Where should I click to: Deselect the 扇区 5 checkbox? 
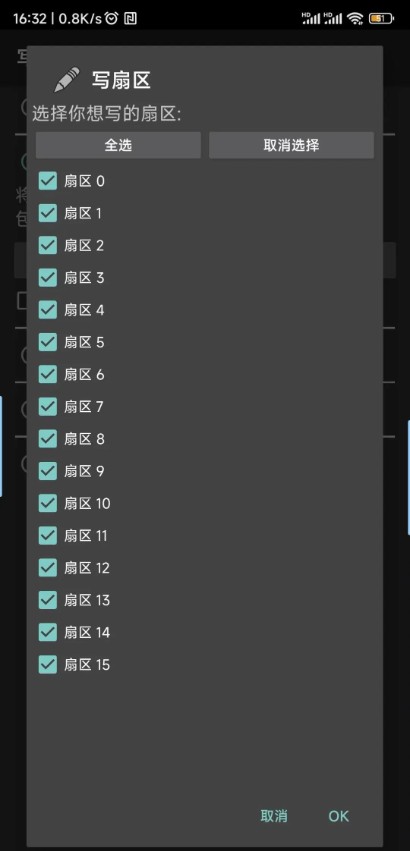tap(48, 342)
